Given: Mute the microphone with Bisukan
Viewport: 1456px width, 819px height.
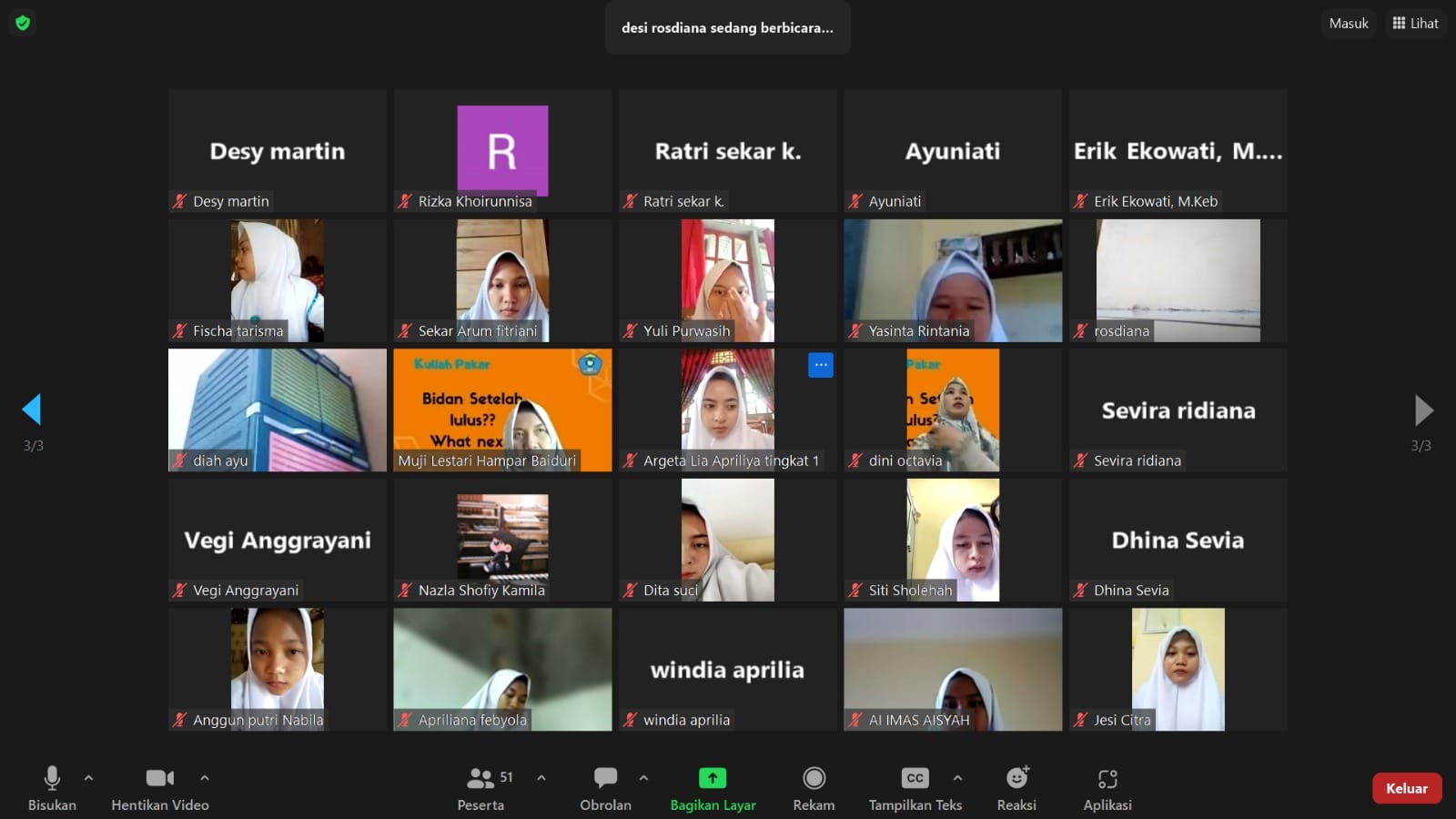Looking at the screenshot, I should point(52,788).
